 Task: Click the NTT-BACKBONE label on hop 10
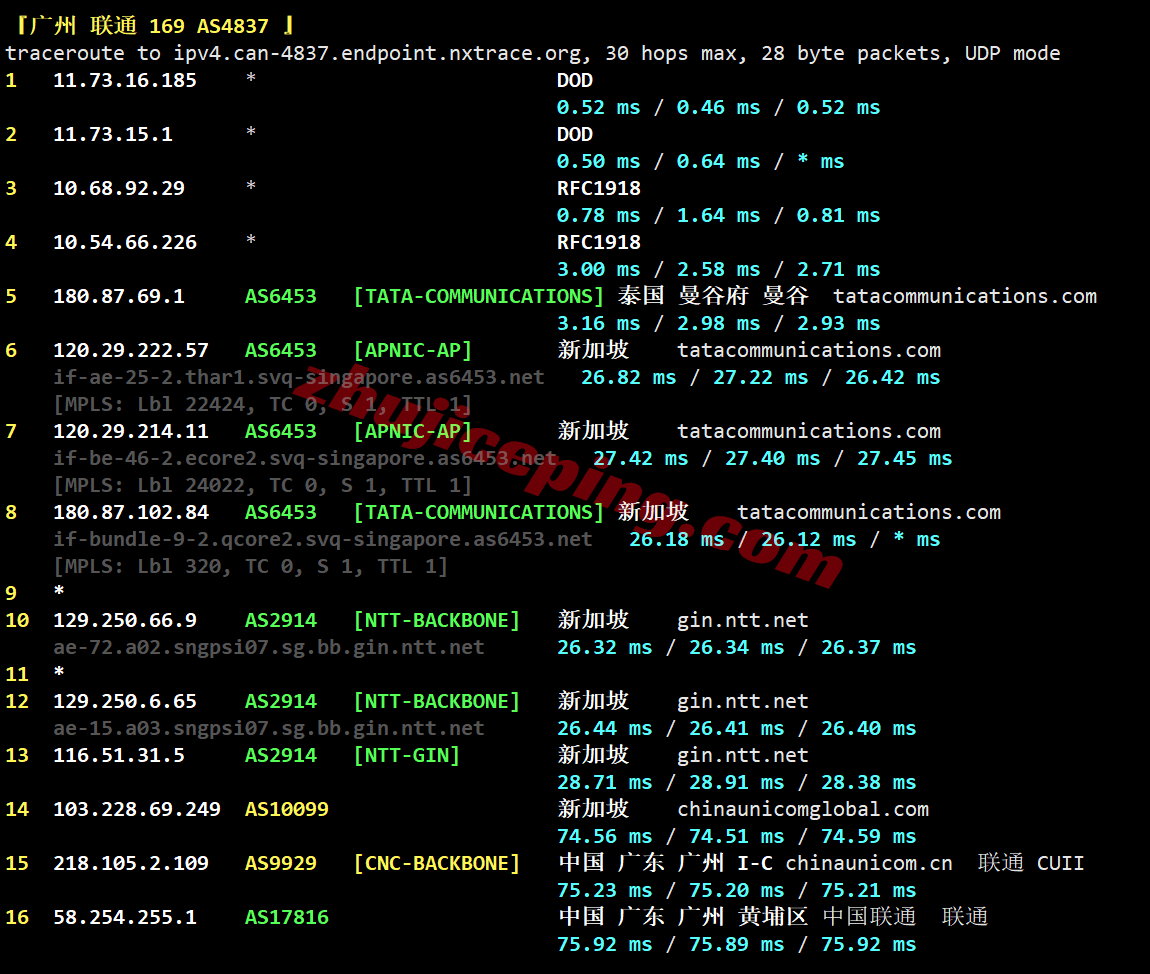436,620
